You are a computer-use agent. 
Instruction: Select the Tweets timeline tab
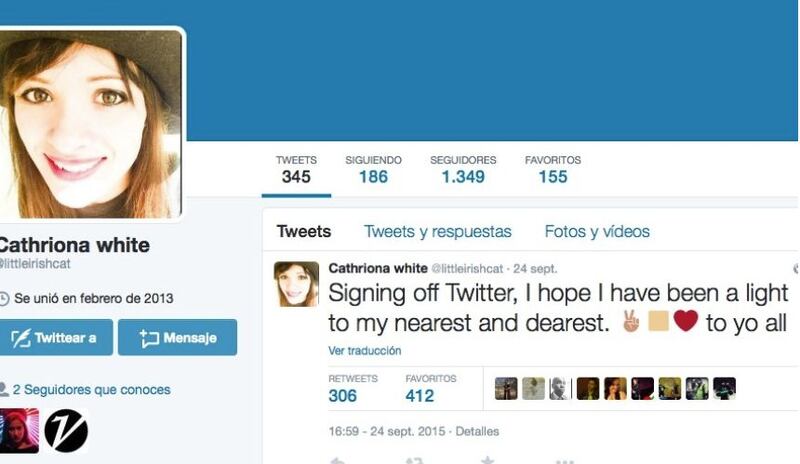click(304, 232)
